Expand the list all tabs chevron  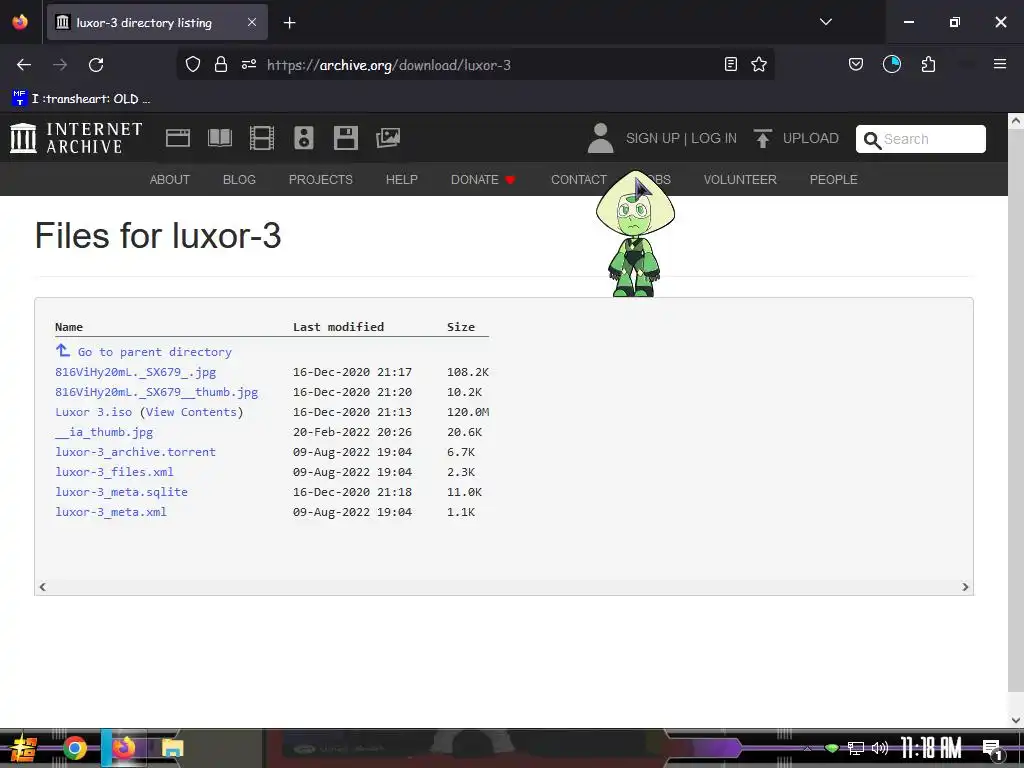(825, 22)
